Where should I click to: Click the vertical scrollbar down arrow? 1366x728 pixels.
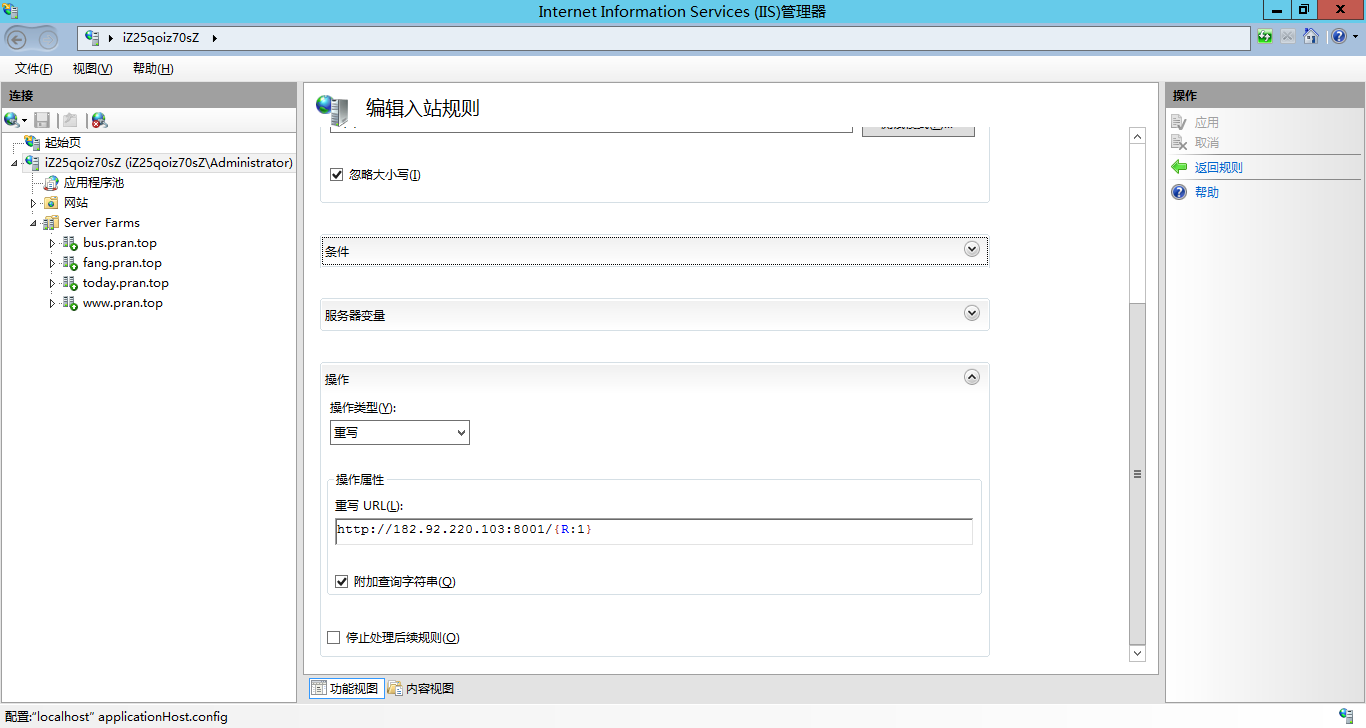pyautogui.click(x=1137, y=653)
